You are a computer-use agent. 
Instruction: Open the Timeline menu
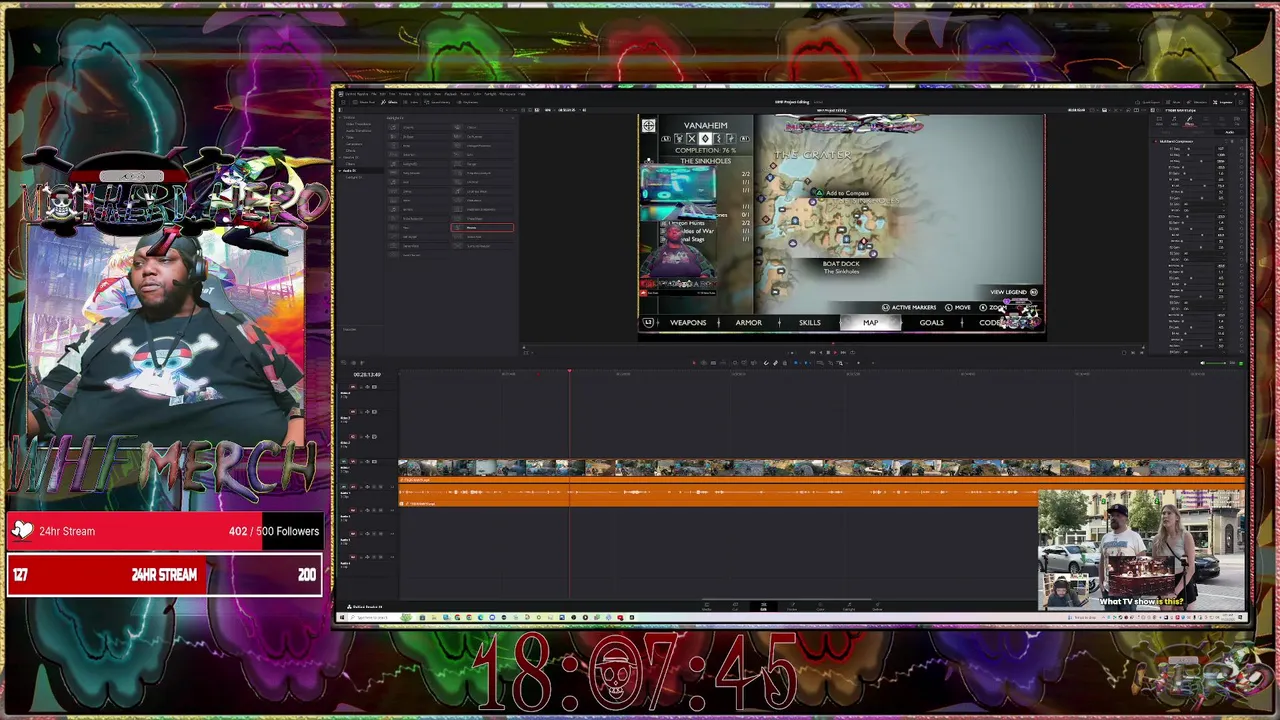tap(405, 94)
